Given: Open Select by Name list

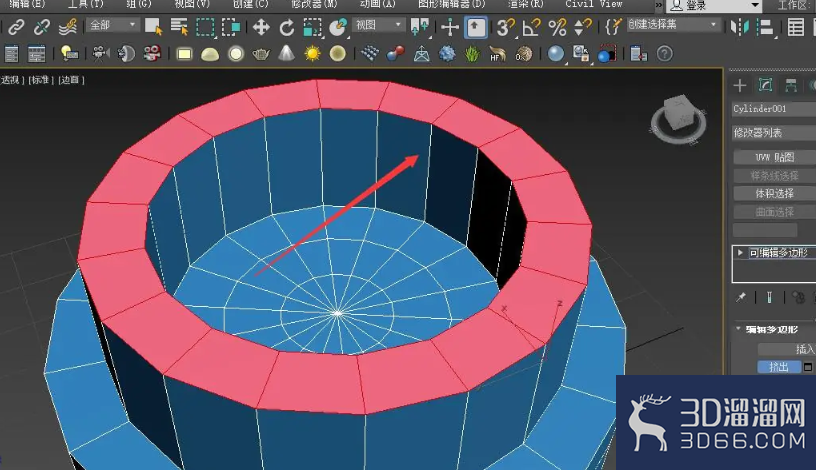Looking at the screenshot, I should pos(179,27).
